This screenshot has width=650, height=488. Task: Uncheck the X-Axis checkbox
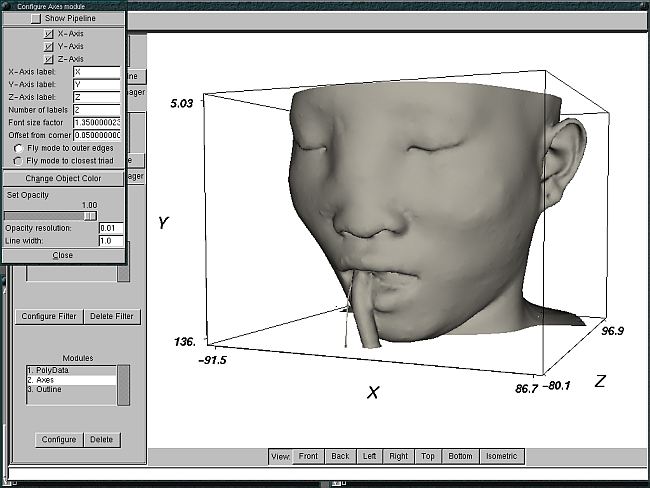tap(48, 33)
